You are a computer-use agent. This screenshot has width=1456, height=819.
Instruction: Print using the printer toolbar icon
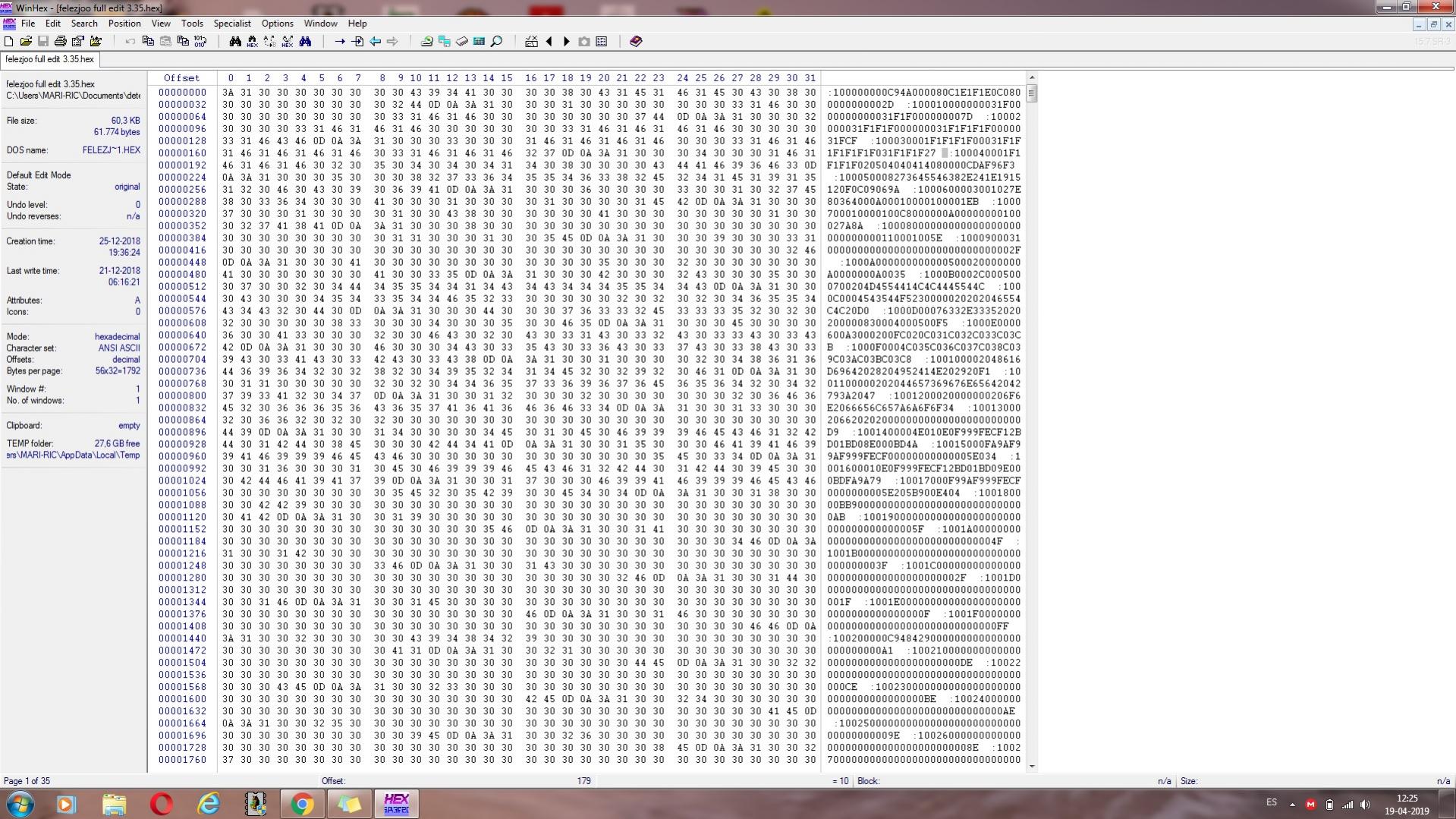coord(61,42)
